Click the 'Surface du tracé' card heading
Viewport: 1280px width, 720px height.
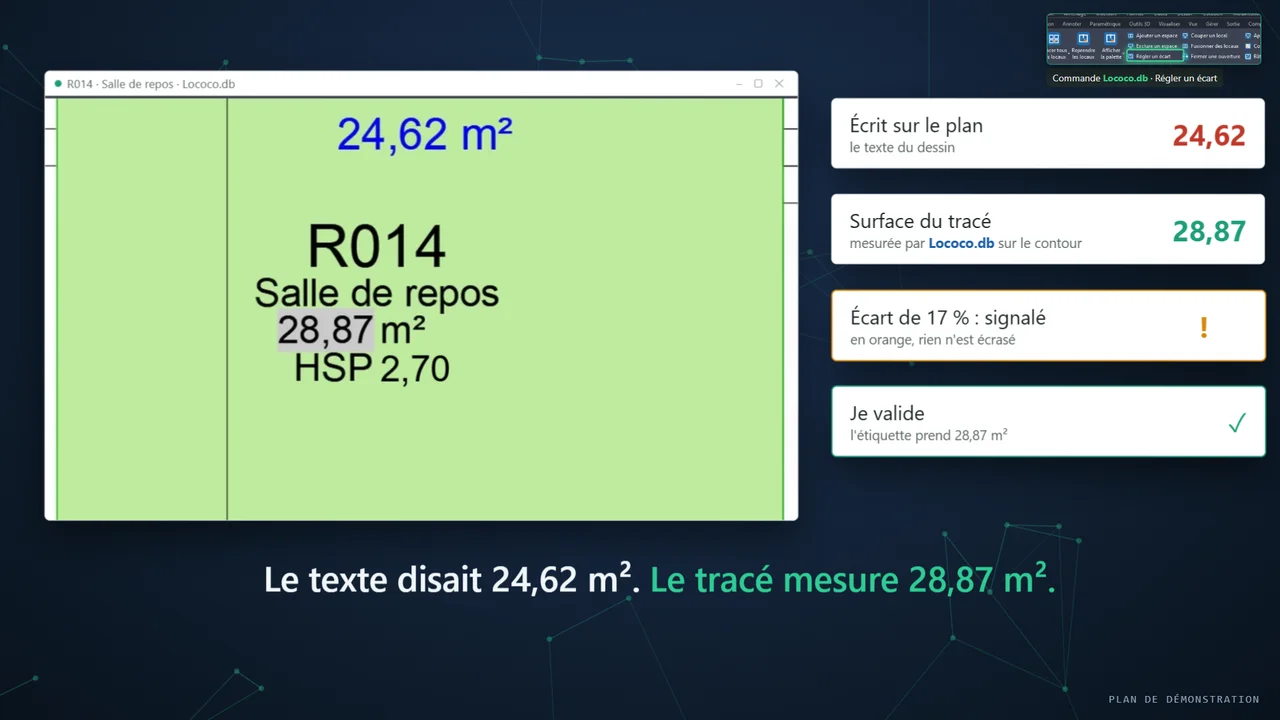pos(920,221)
